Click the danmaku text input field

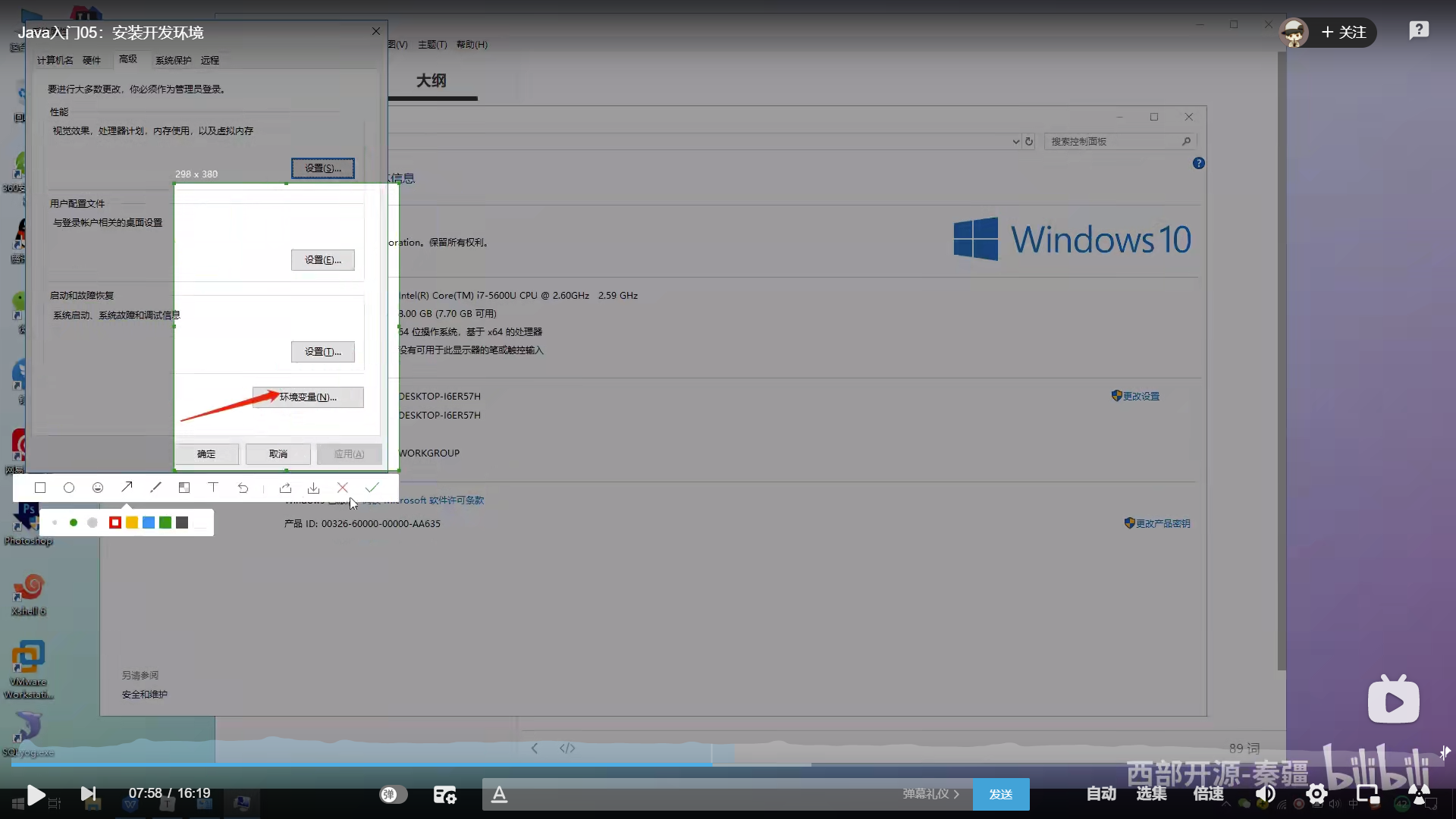[698, 794]
